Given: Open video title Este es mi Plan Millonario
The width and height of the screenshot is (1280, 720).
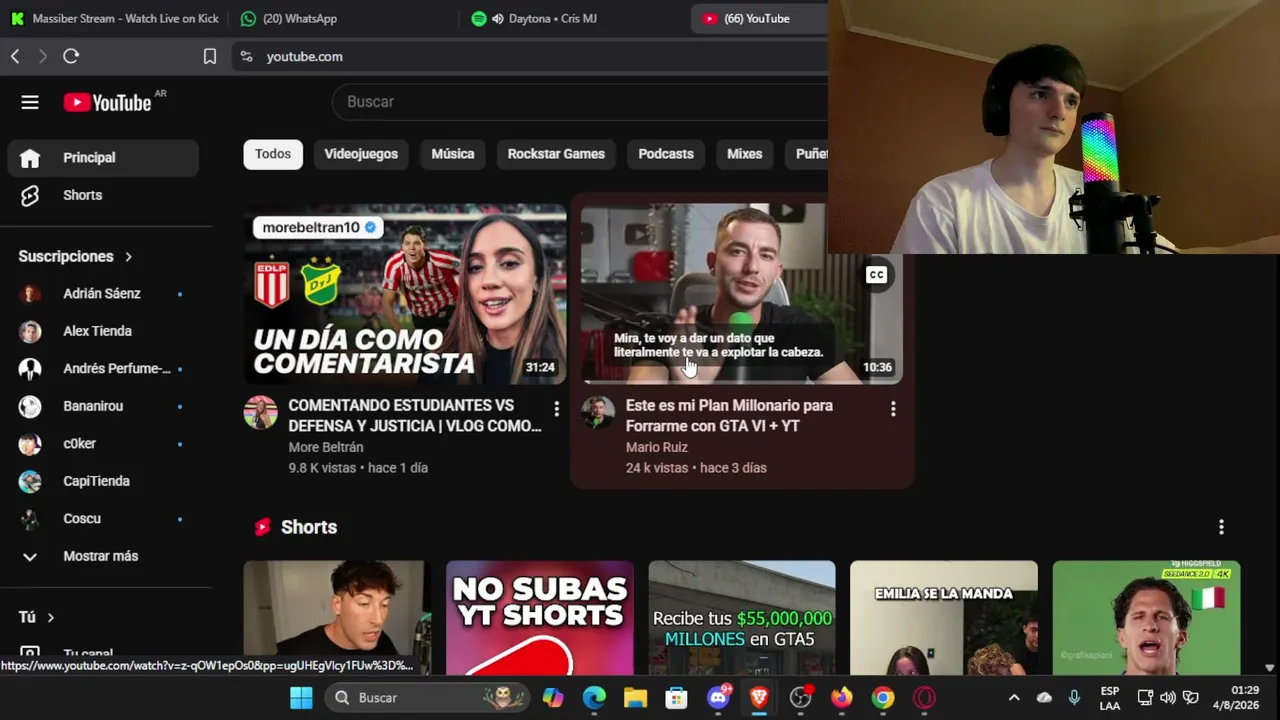Looking at the screenshot, I should [x=729, y=416].
